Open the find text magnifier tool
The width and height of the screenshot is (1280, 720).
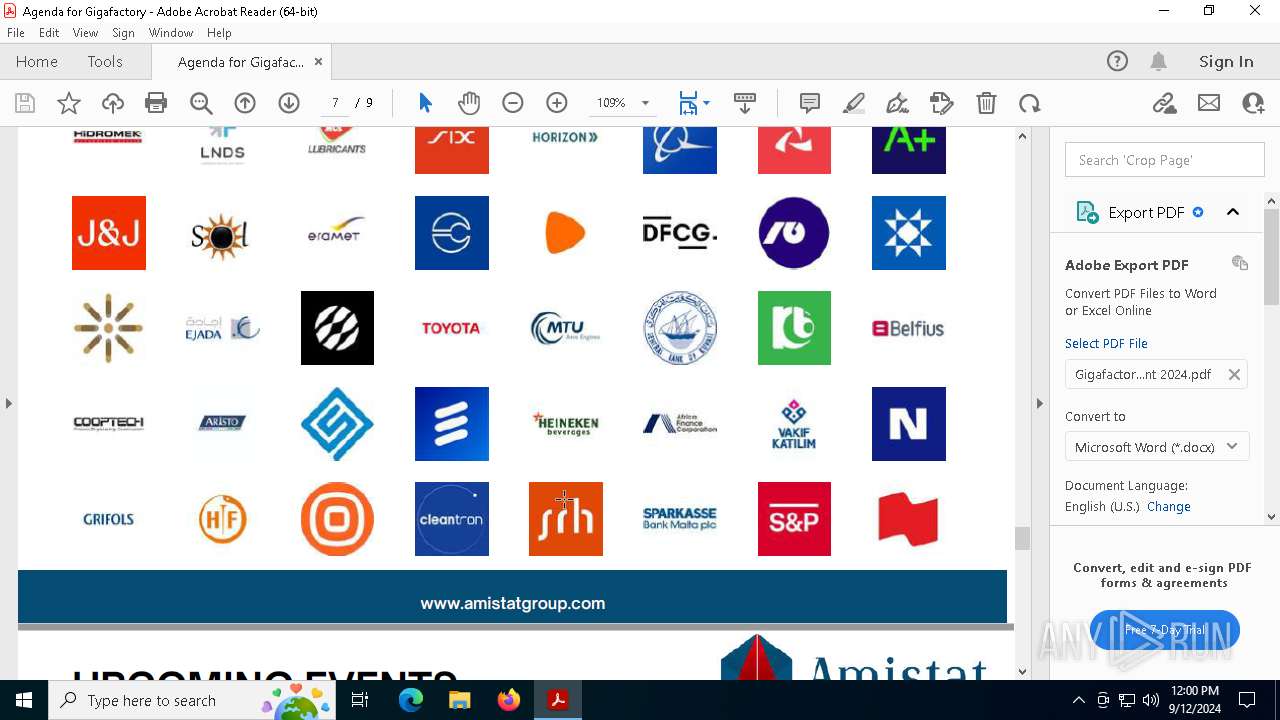(x=201, y=103)
